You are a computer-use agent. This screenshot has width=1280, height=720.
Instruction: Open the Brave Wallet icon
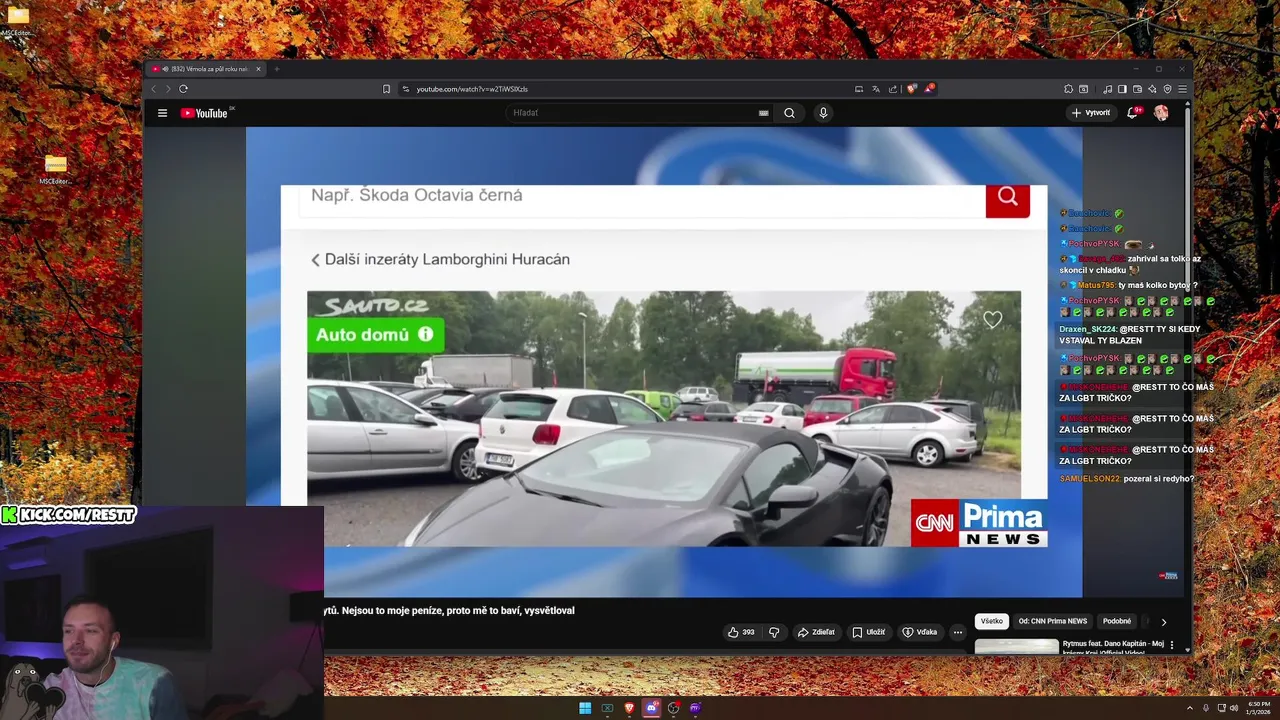tap(1137, 89)
